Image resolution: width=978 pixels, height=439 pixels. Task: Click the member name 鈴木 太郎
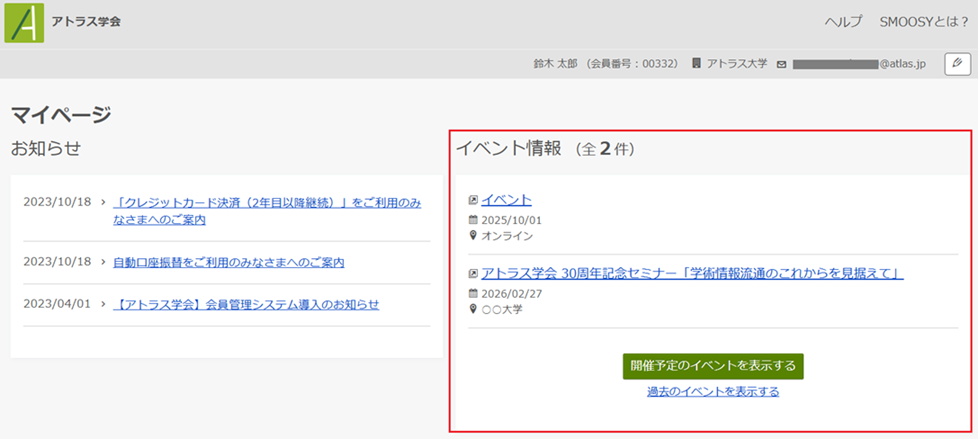click(x=555, y=64)
